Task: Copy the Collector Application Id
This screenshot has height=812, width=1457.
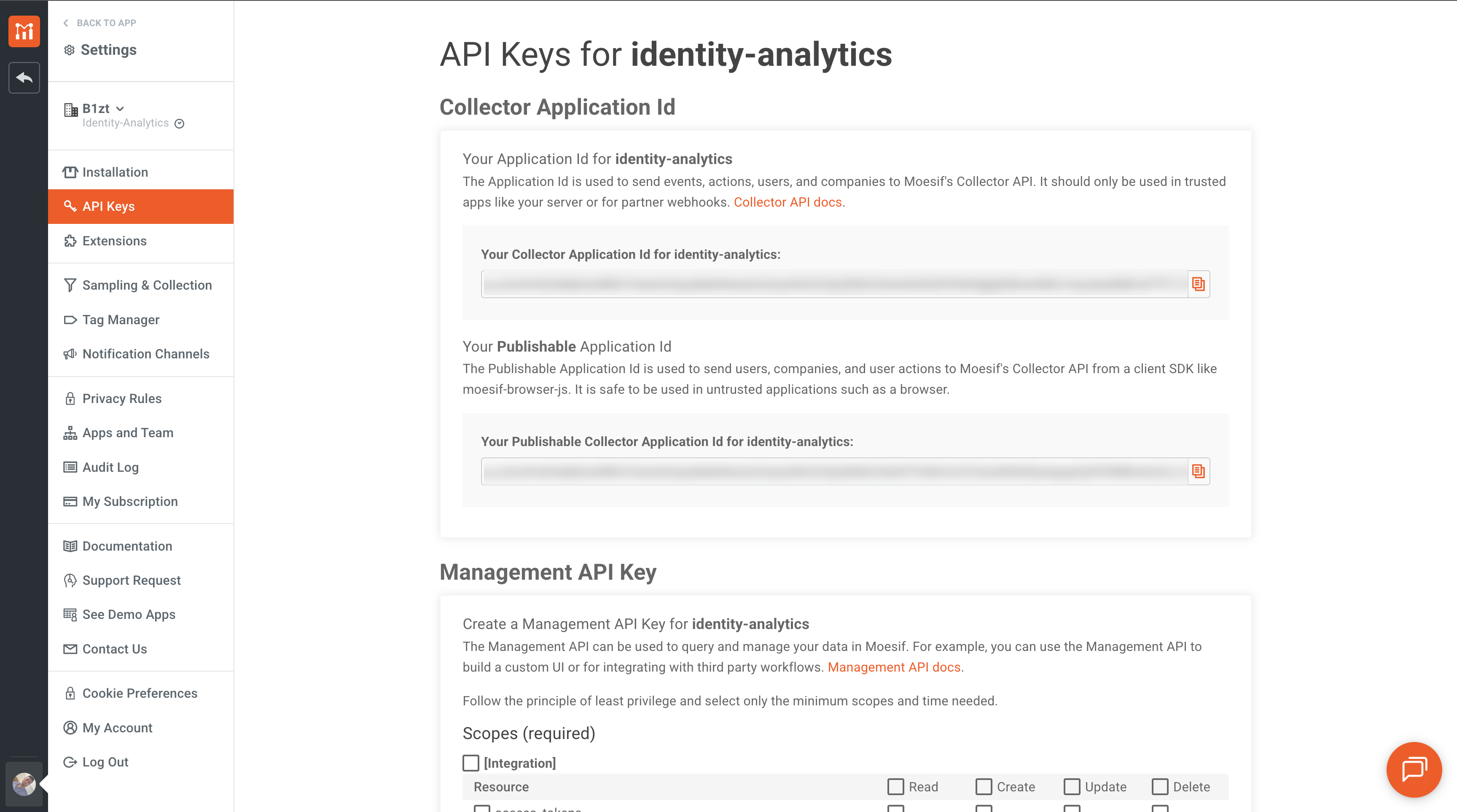Action: [x=1198, y=284]
